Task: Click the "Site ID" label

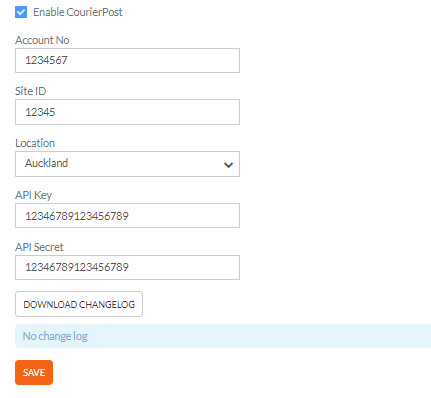Action: click(31, 91)
